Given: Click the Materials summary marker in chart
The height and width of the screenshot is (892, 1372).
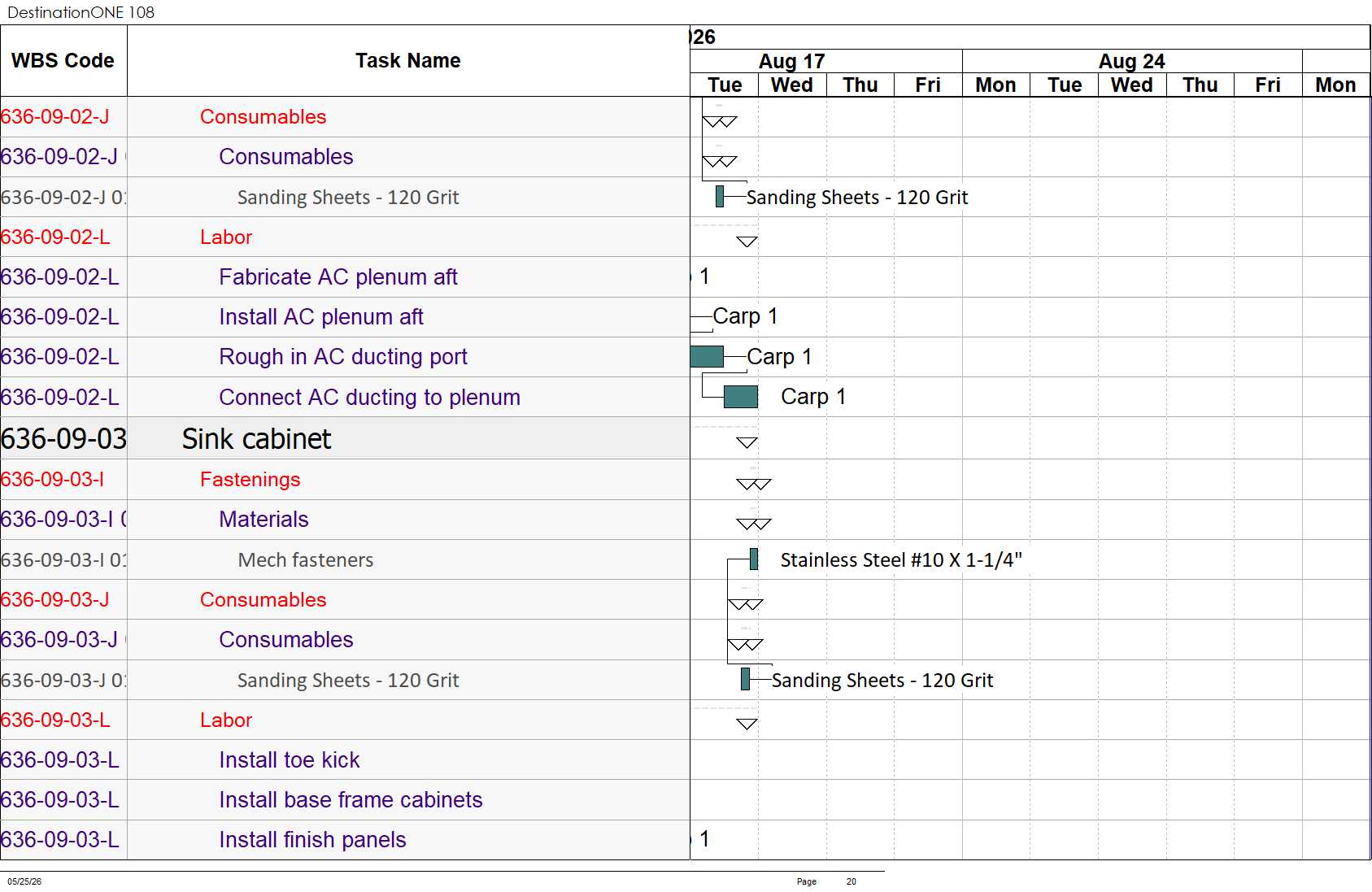Looking at the screenshot, I should (x=754, y=524).
